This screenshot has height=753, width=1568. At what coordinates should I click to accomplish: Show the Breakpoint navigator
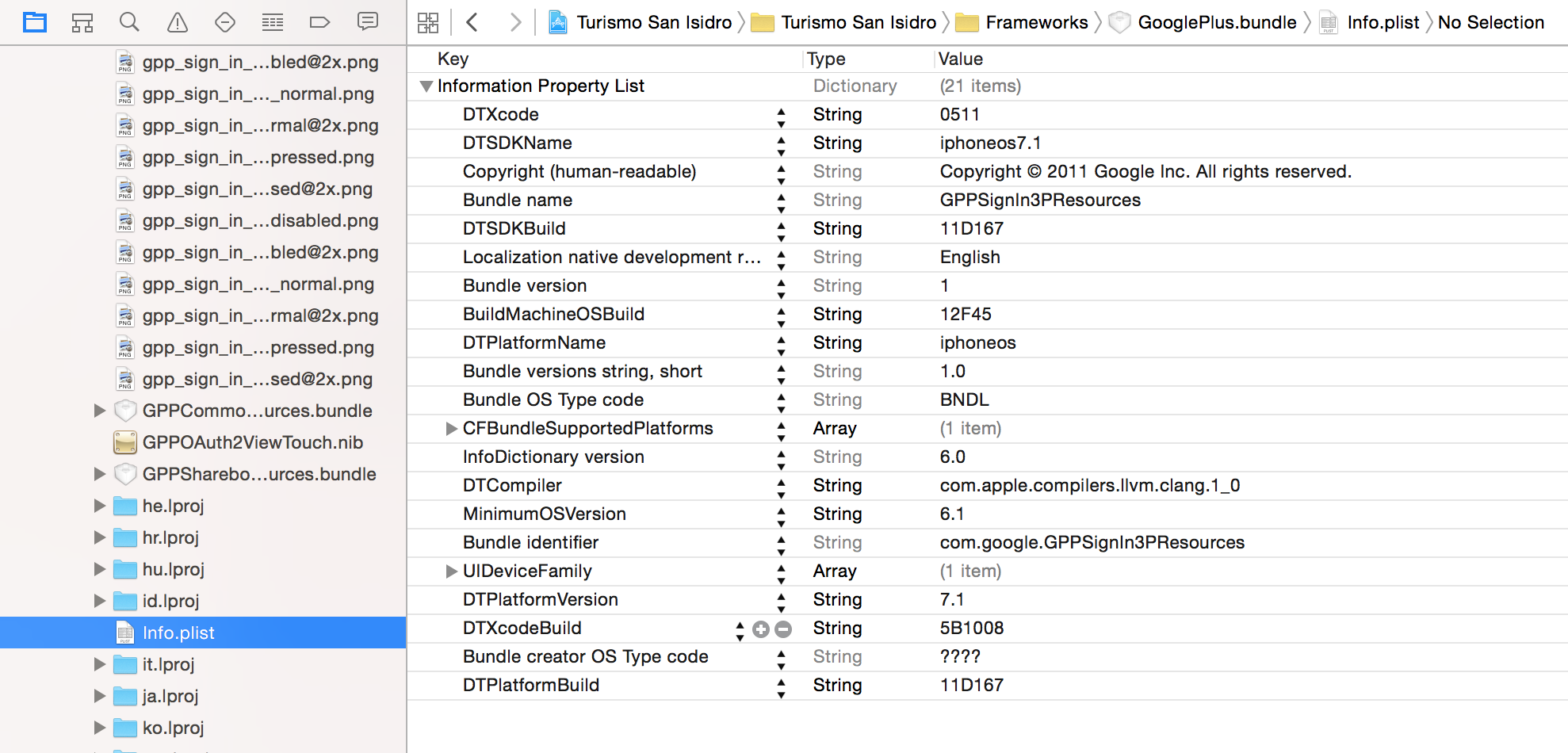(320, 22)
